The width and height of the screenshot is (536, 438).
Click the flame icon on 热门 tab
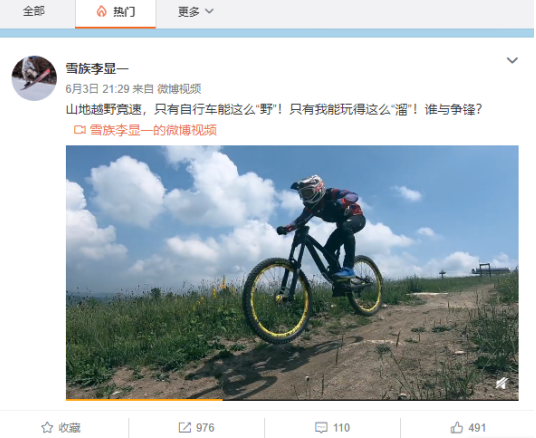point(101,12)
